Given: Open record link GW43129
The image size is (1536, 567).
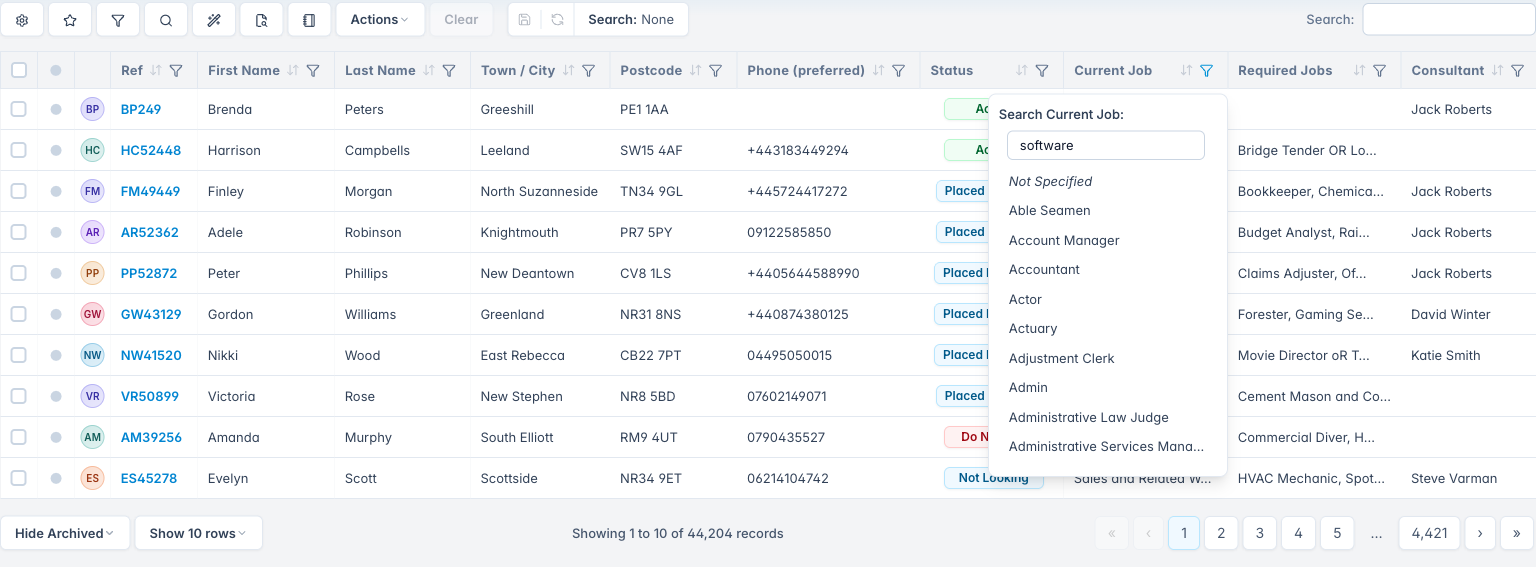Looking at the screenshot, I should click(x=151, y=314).
